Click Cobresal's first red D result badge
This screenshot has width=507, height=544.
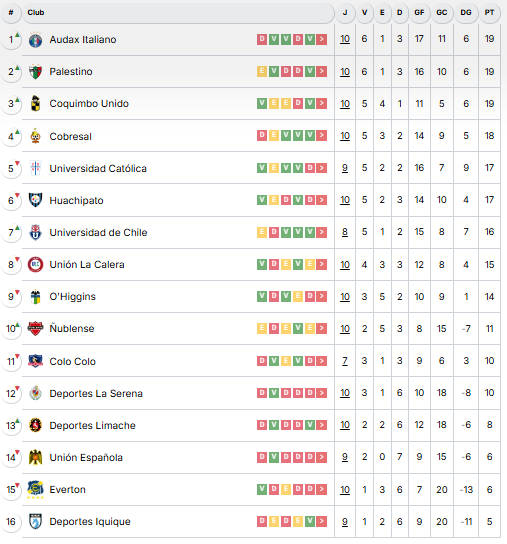262,135
